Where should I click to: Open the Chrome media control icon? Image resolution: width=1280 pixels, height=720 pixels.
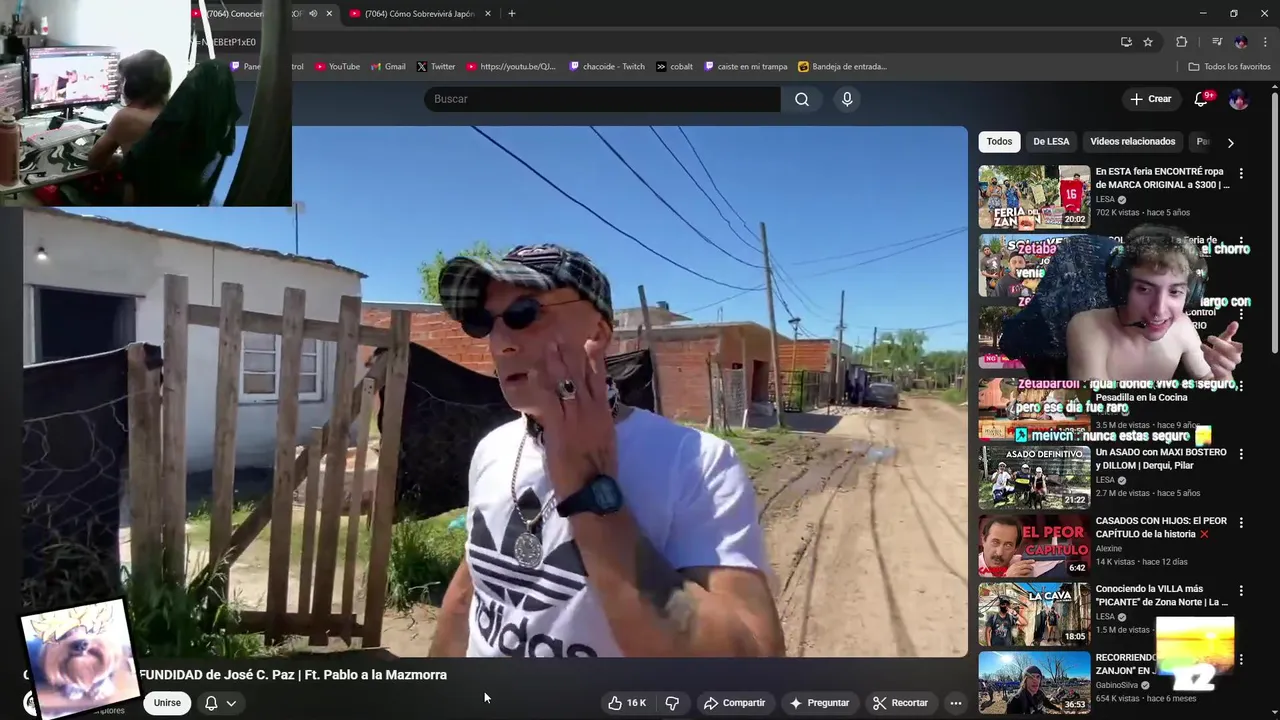tap(1217, 42)
